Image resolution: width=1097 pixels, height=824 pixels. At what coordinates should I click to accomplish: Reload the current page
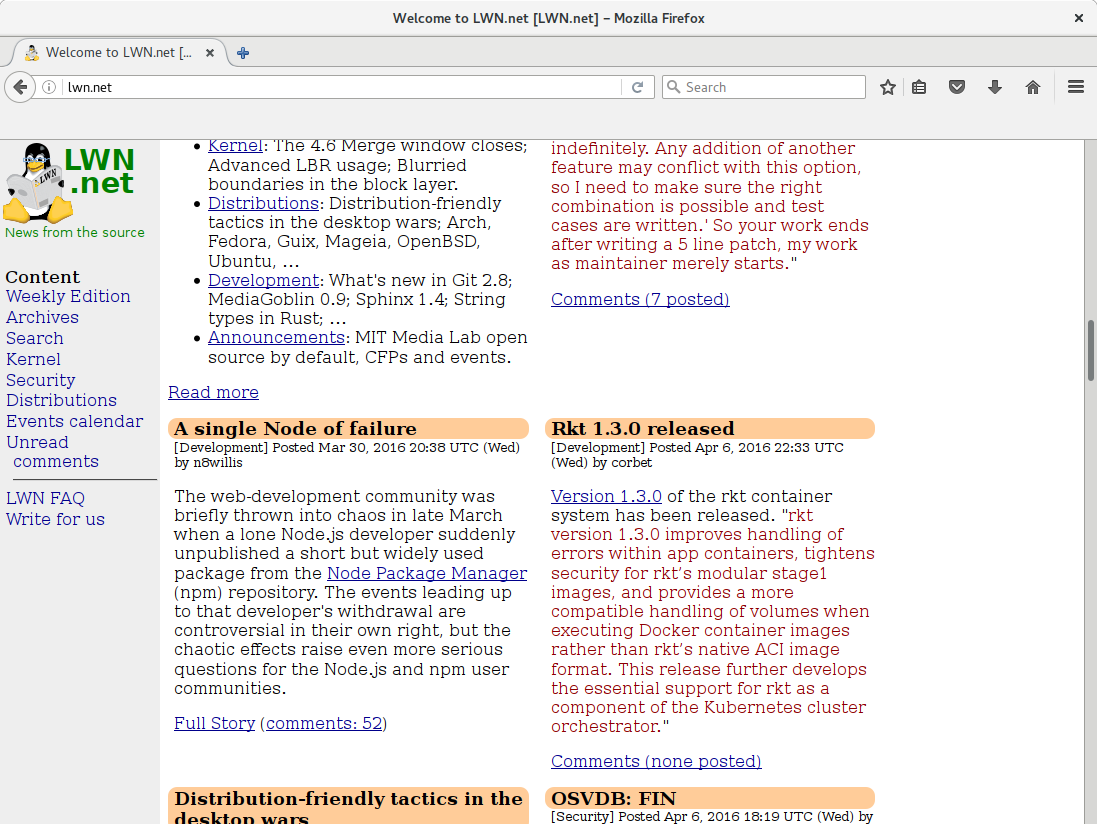pyautogui.click(x=637, y=87)
